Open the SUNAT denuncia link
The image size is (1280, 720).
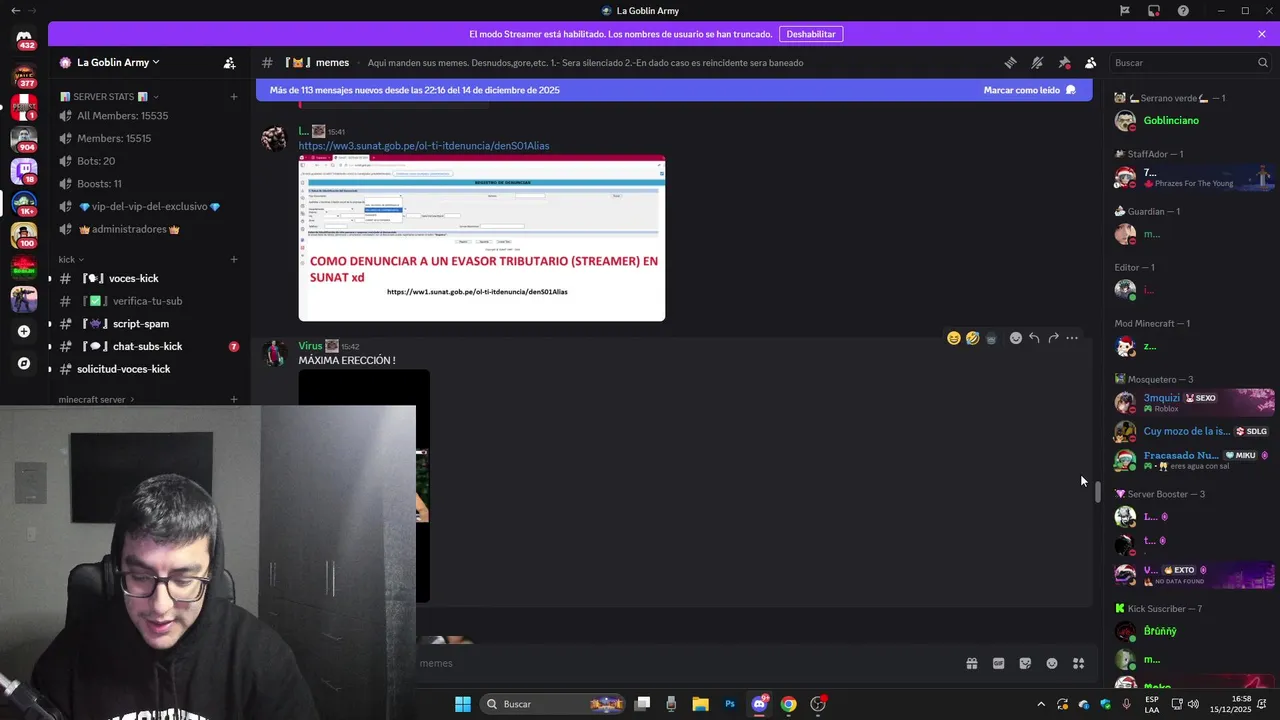click(424, 146)
